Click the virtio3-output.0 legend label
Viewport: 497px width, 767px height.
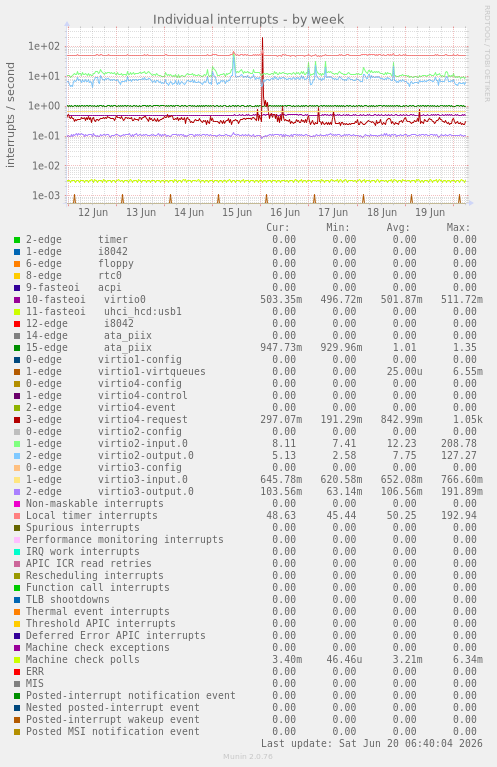(146, 492)
